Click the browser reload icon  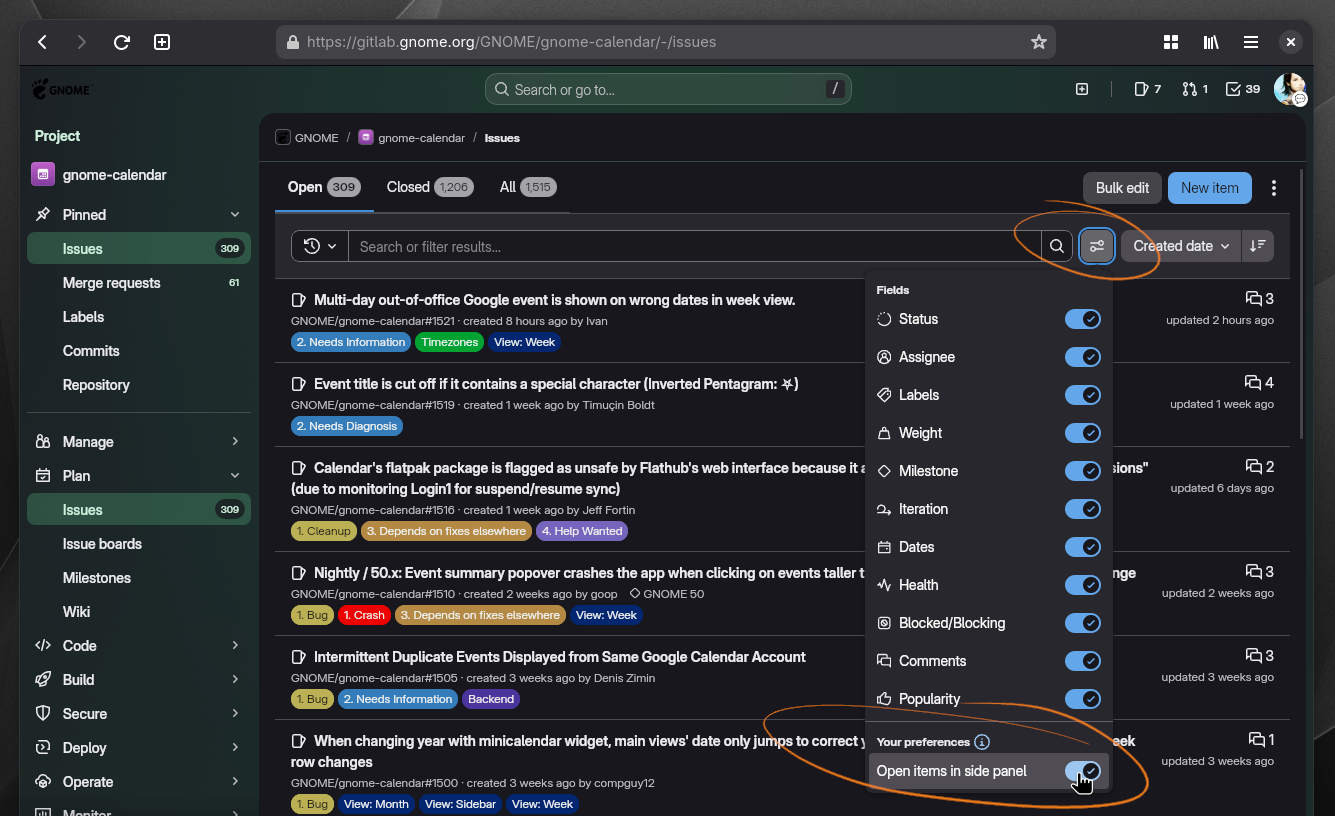click(x=122, y=42)
